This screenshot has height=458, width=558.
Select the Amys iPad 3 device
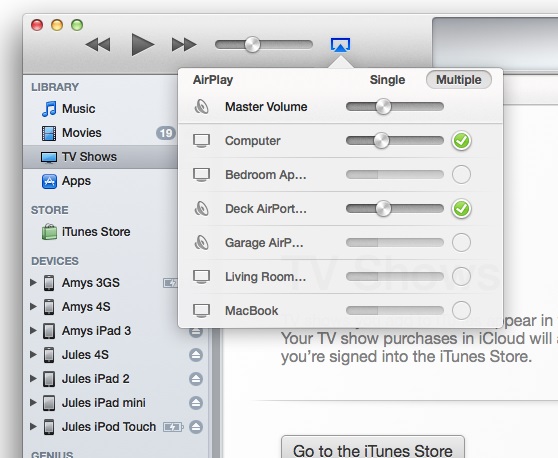point(96,331)
